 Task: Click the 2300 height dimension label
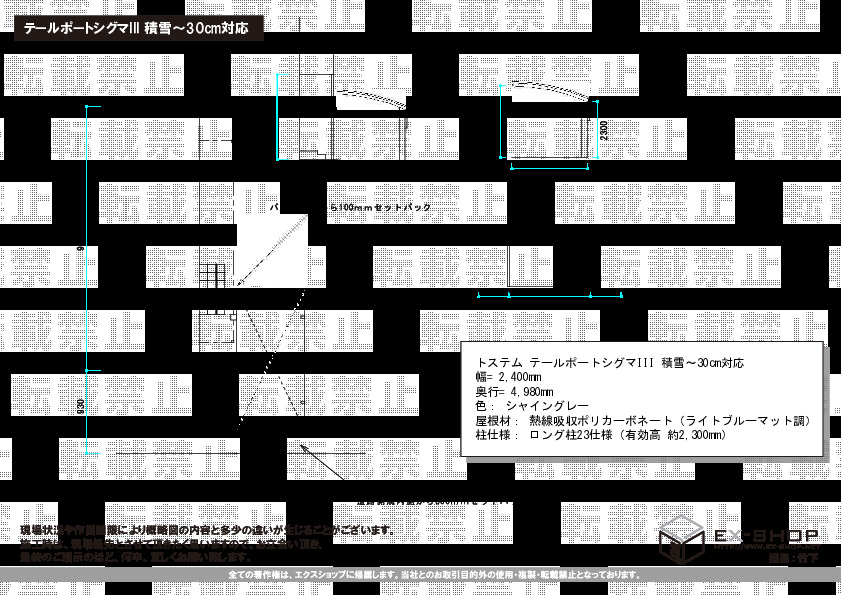click(604, 130)
